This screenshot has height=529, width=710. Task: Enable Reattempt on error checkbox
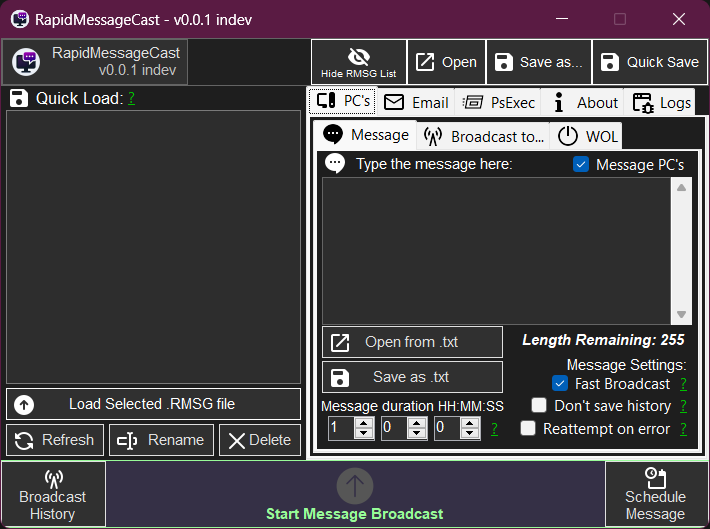click(528, 429)
